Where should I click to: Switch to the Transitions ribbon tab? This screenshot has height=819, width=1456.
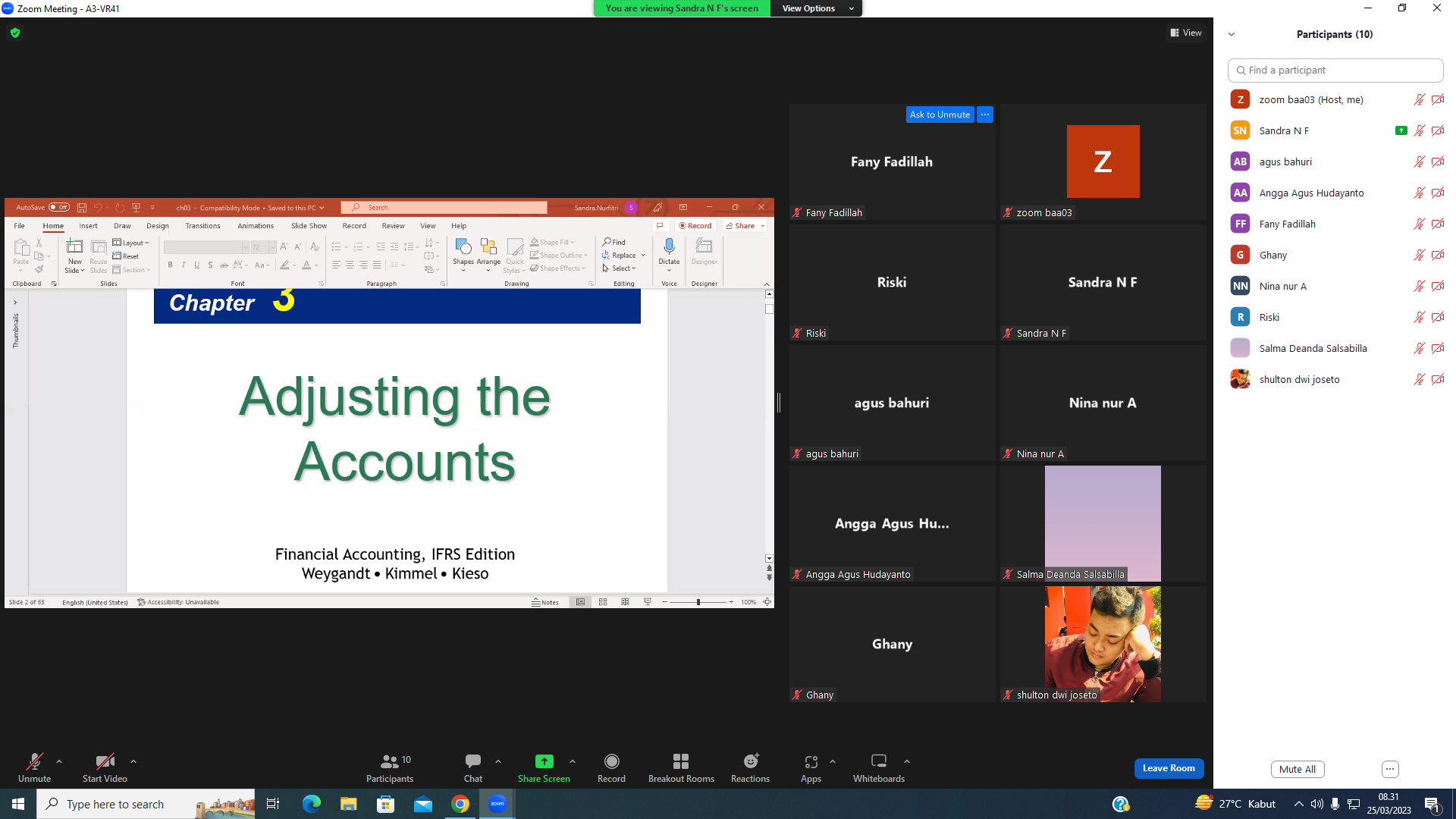(202, 226)
